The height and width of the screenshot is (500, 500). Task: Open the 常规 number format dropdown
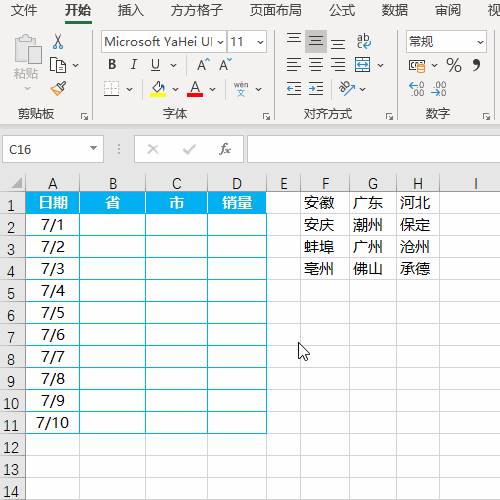480,42
